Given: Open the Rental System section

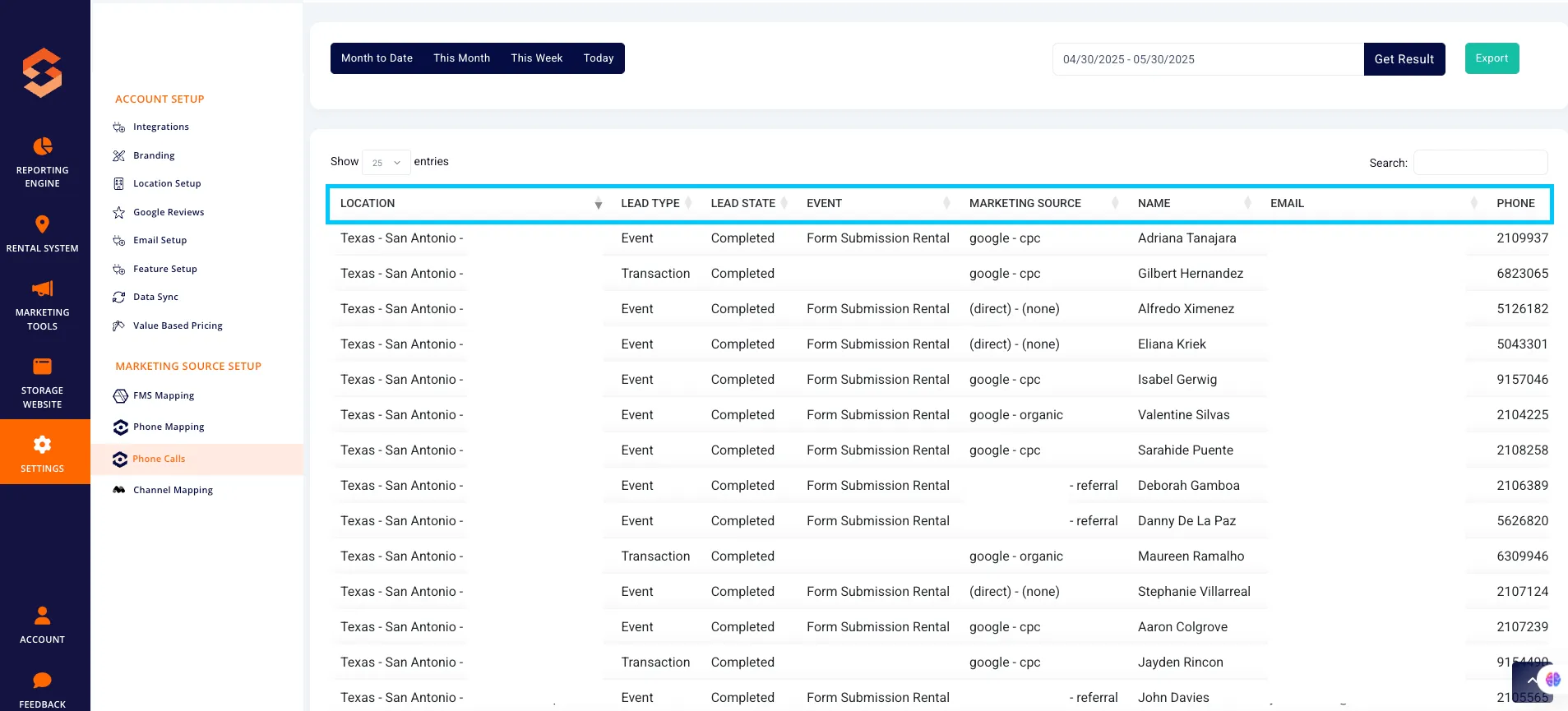Looking at the screenshot, I should tap(43, 233).
